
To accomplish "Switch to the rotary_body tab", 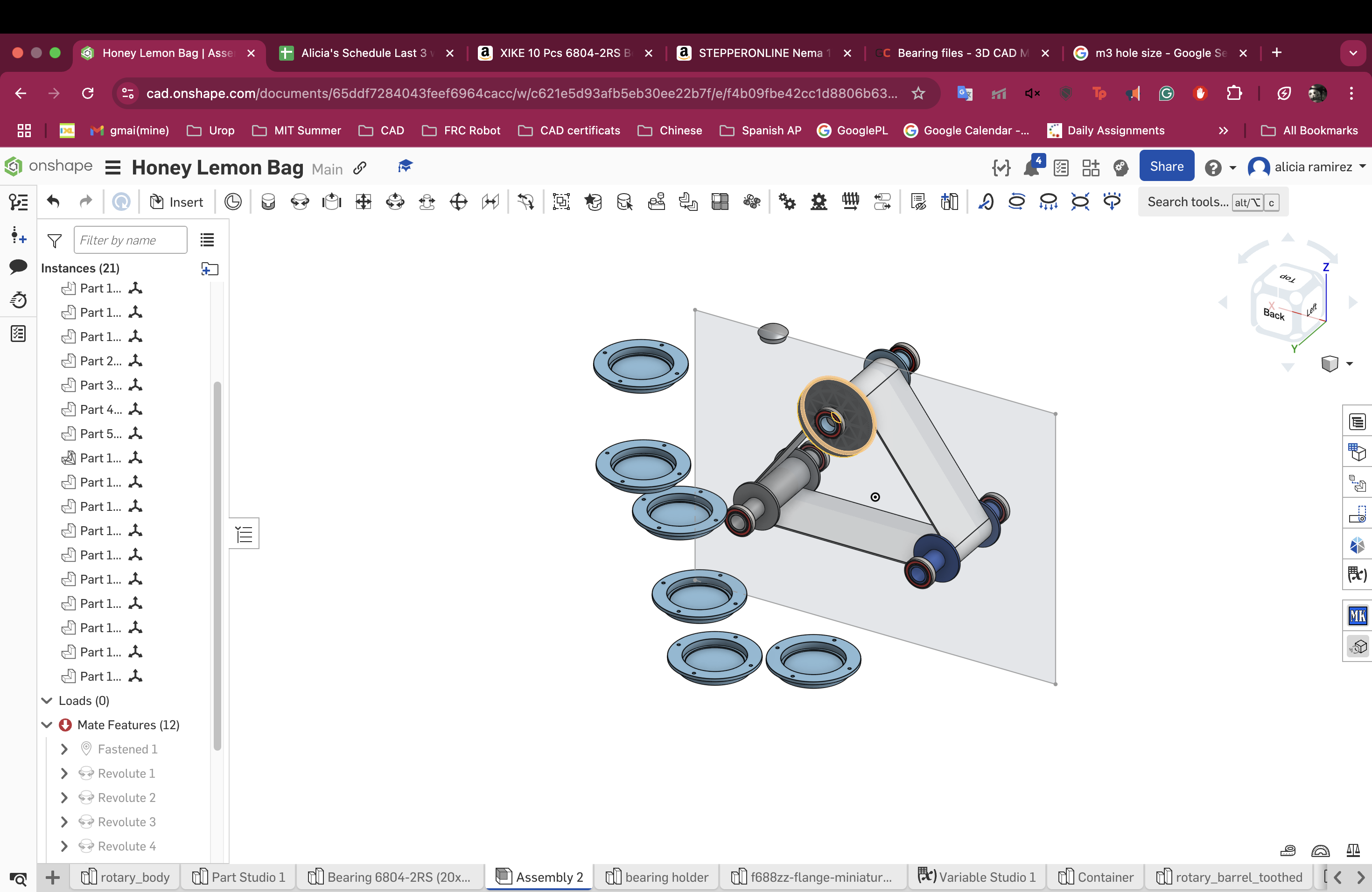I will [x=125, y=877].
